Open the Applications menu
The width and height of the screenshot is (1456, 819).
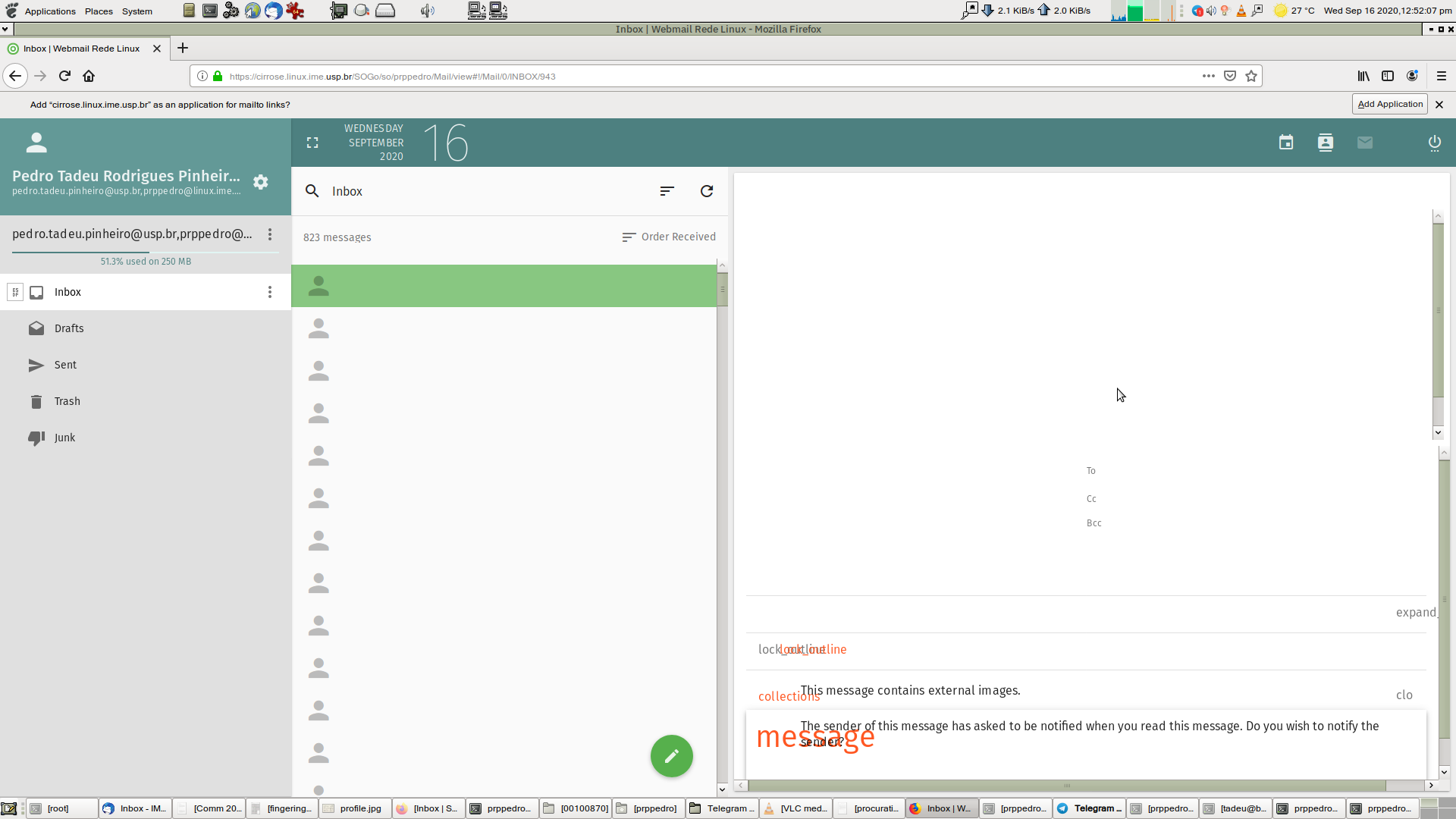[50, 11]
